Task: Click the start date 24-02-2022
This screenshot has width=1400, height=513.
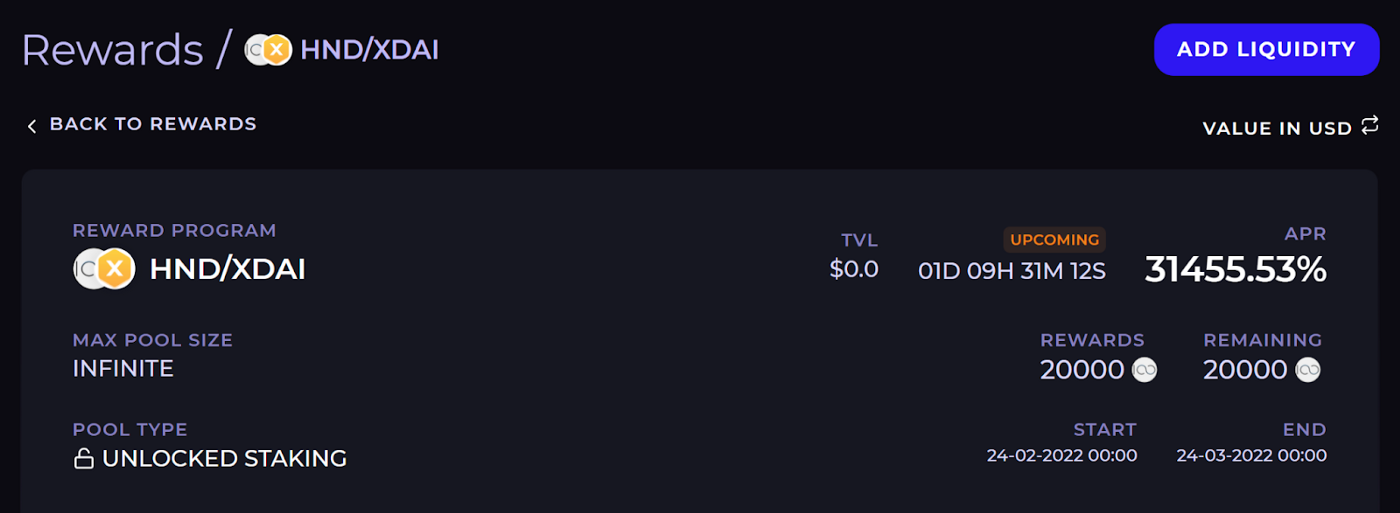Action: (1062, 456)
